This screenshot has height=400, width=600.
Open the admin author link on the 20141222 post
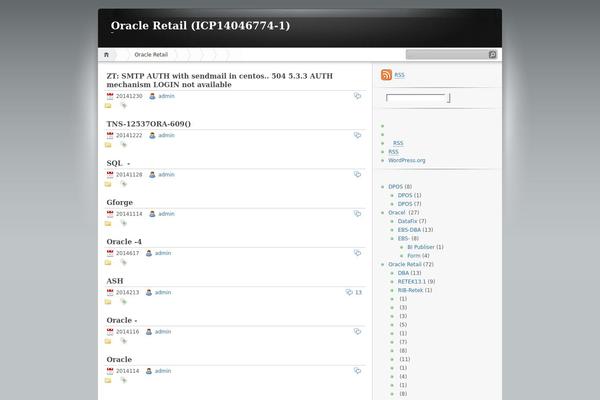point(166,136)
